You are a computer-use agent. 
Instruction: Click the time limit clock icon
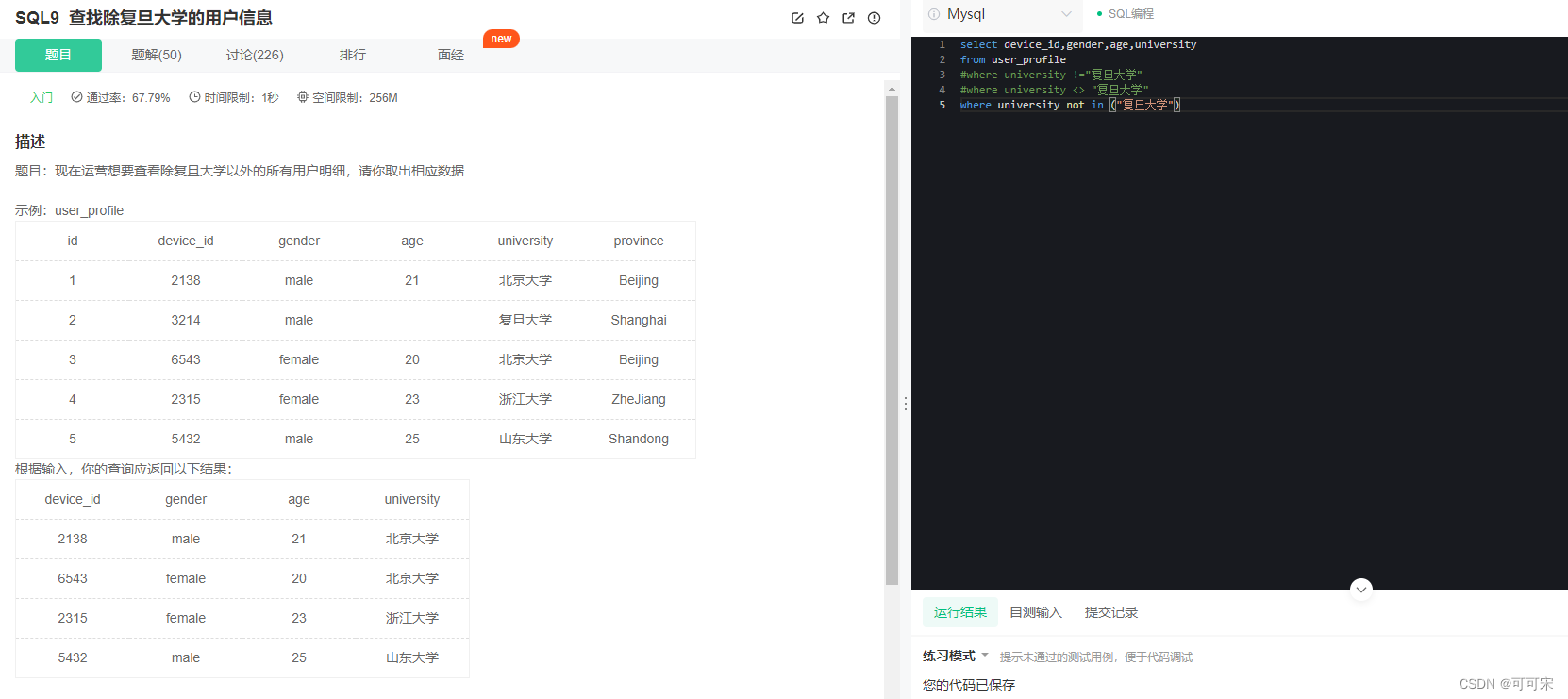point(194,97)
